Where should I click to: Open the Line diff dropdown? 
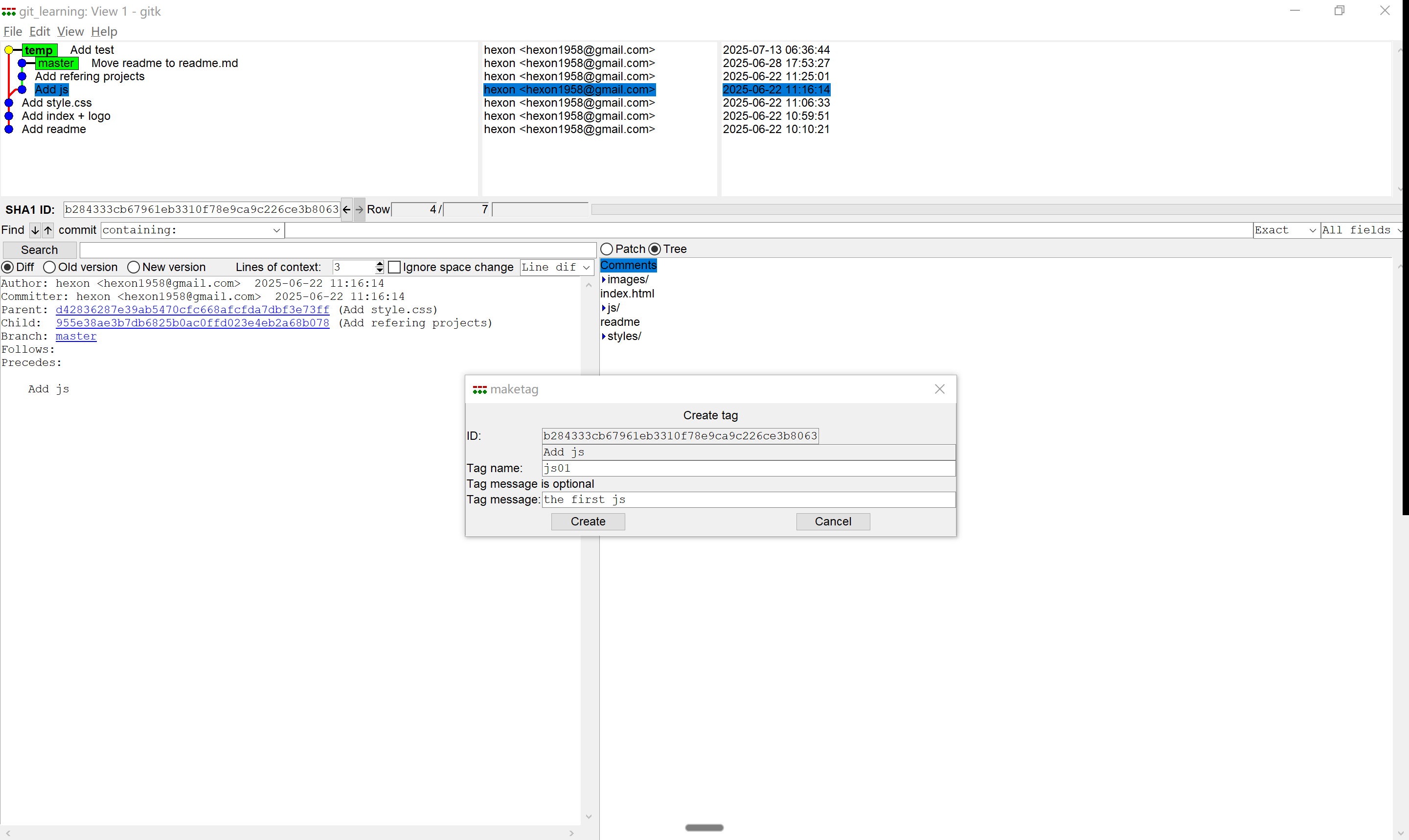[586, 267]
